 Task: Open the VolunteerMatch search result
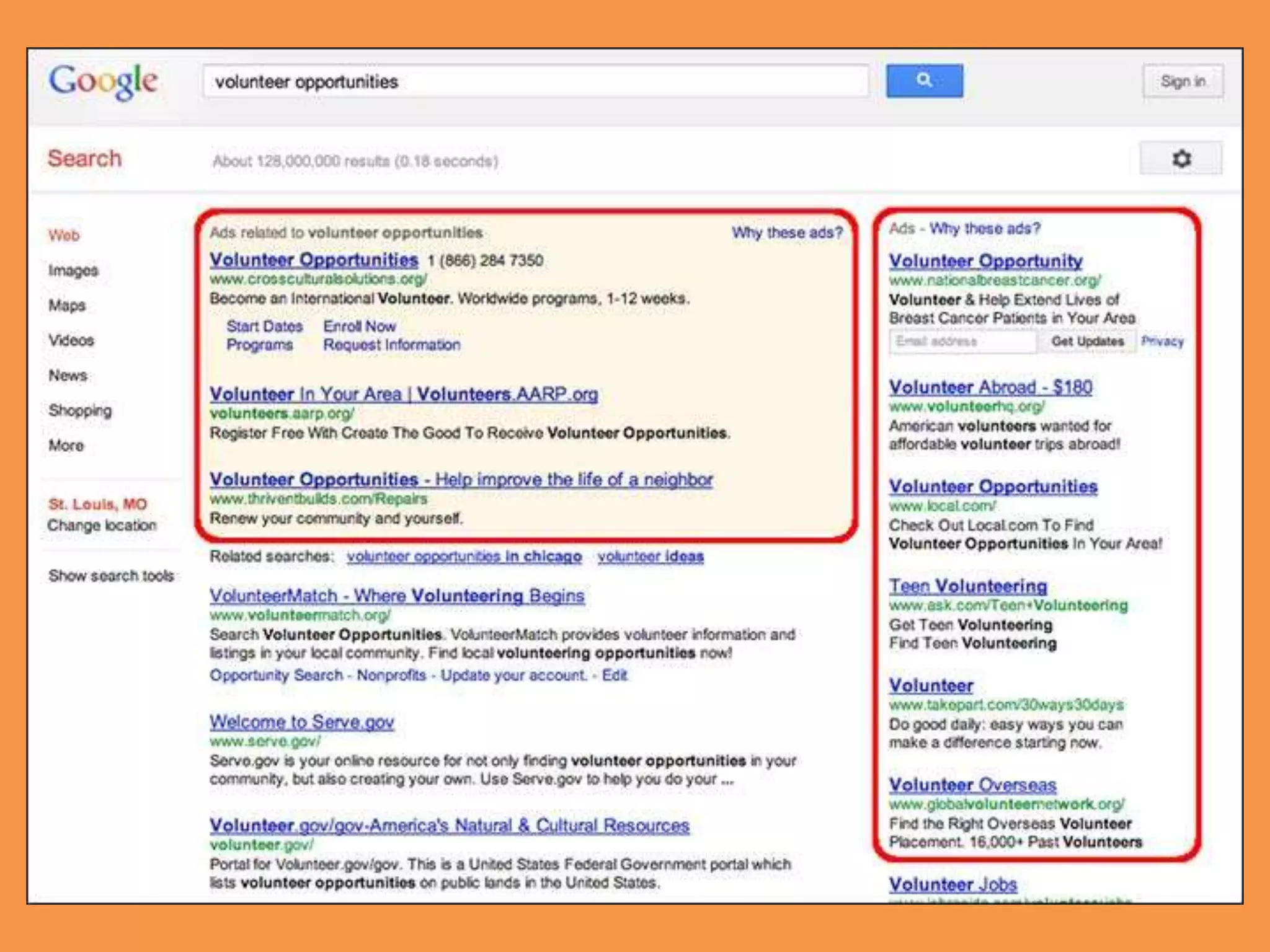(x=397, y=596)
